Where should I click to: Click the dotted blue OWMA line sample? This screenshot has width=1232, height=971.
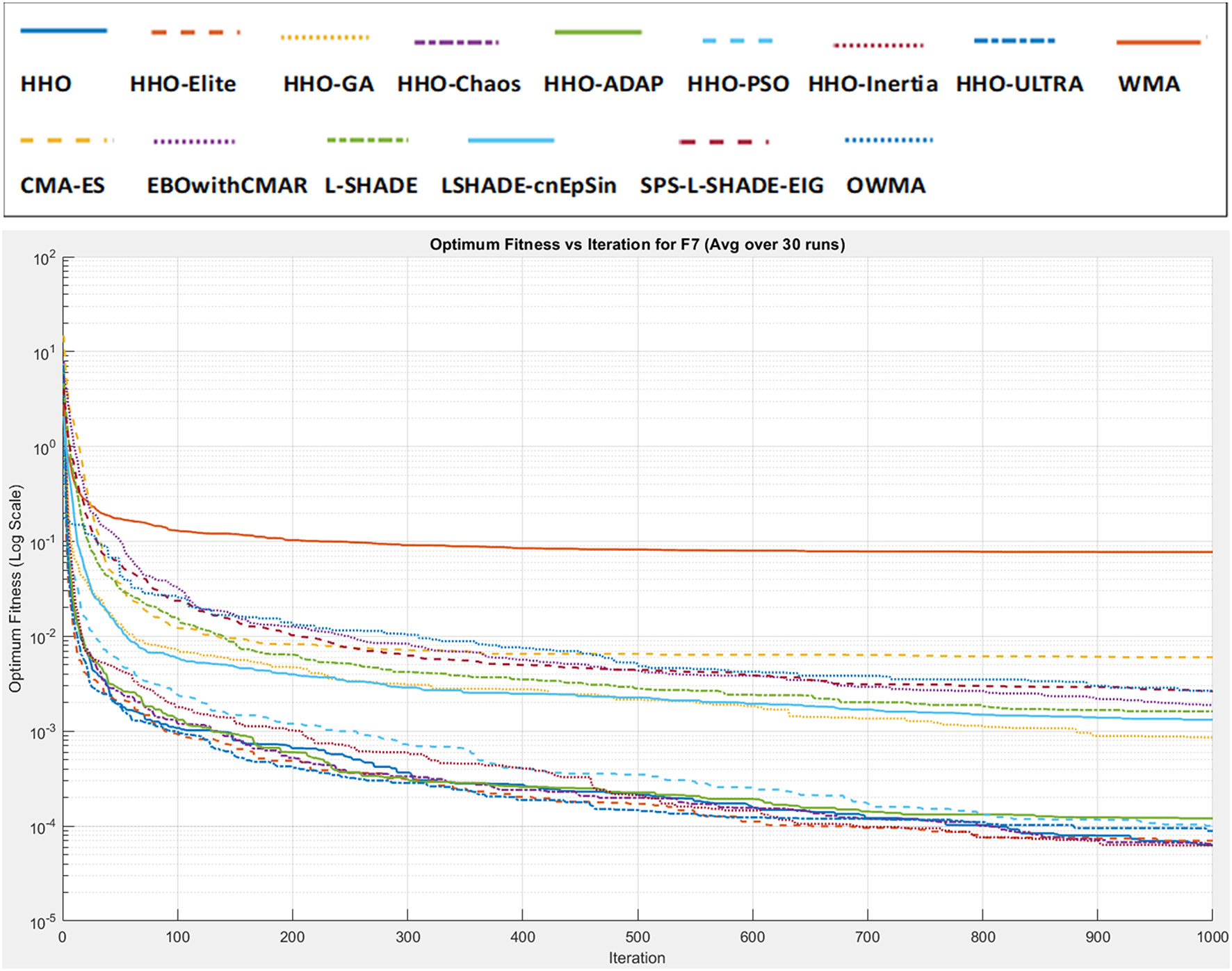[889, 140]
